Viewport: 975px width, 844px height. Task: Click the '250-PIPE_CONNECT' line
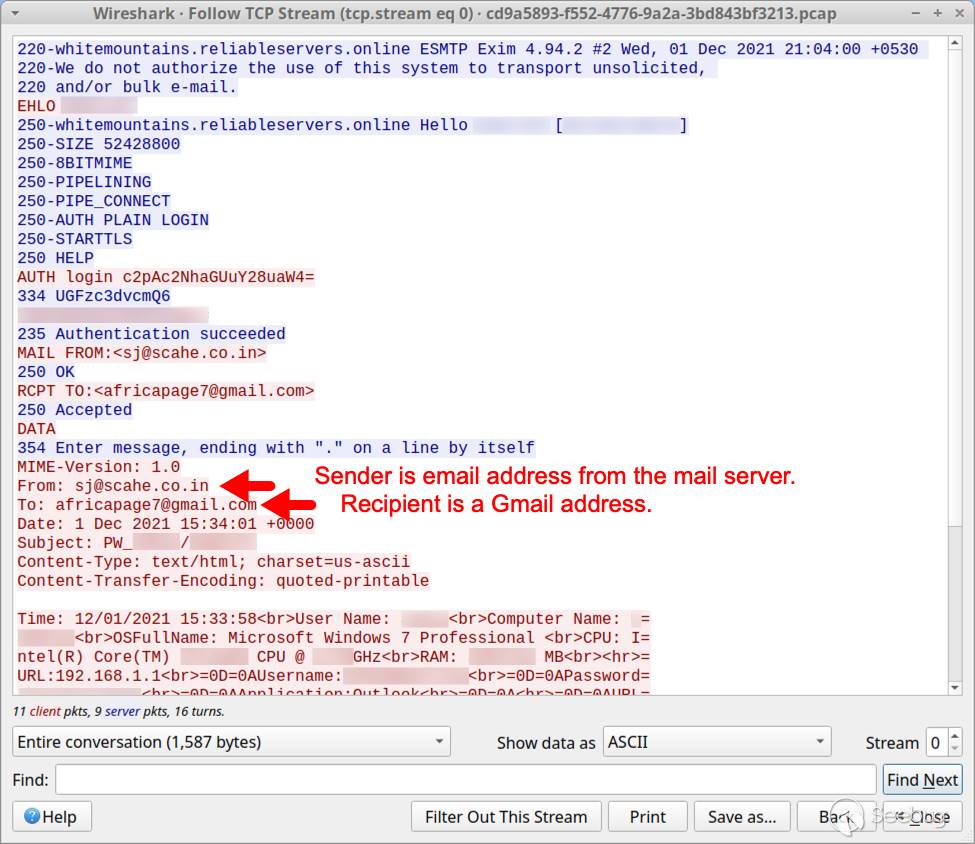click(x=94, y=201)
